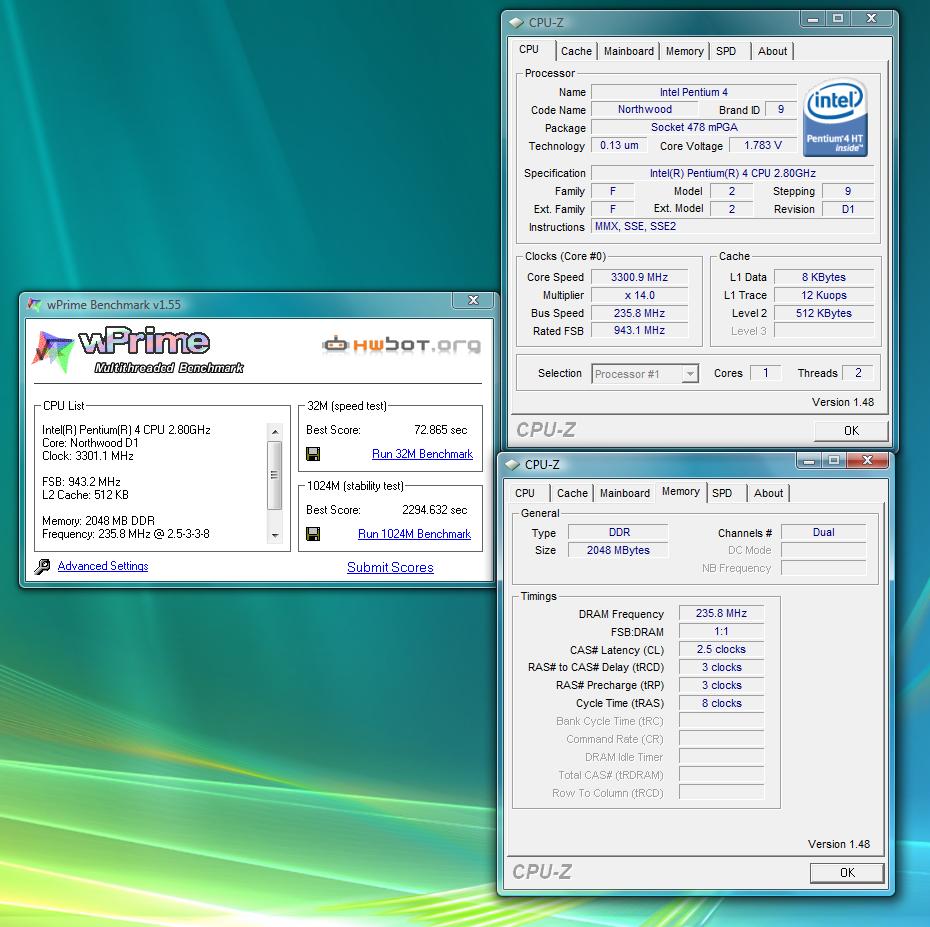The height and width of the screenshot is (927, 930).
Task: Click the L1 Trace 12 Kuops value
Action: click(x=824, y=295)
